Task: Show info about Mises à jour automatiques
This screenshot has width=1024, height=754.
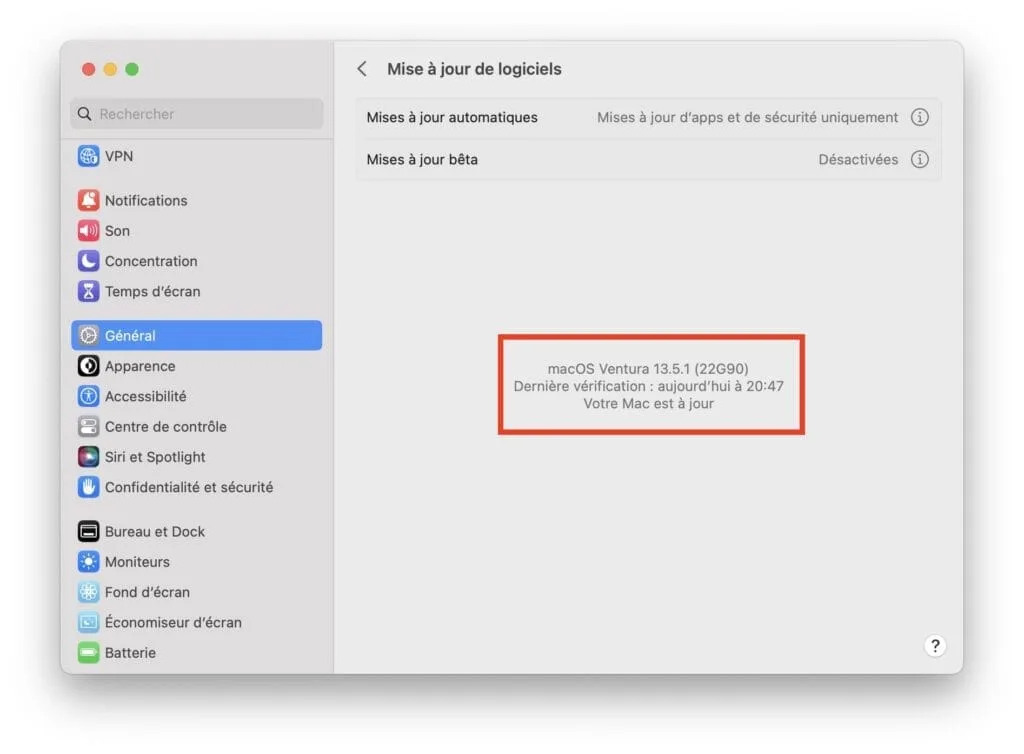Action: coord(919,117)
